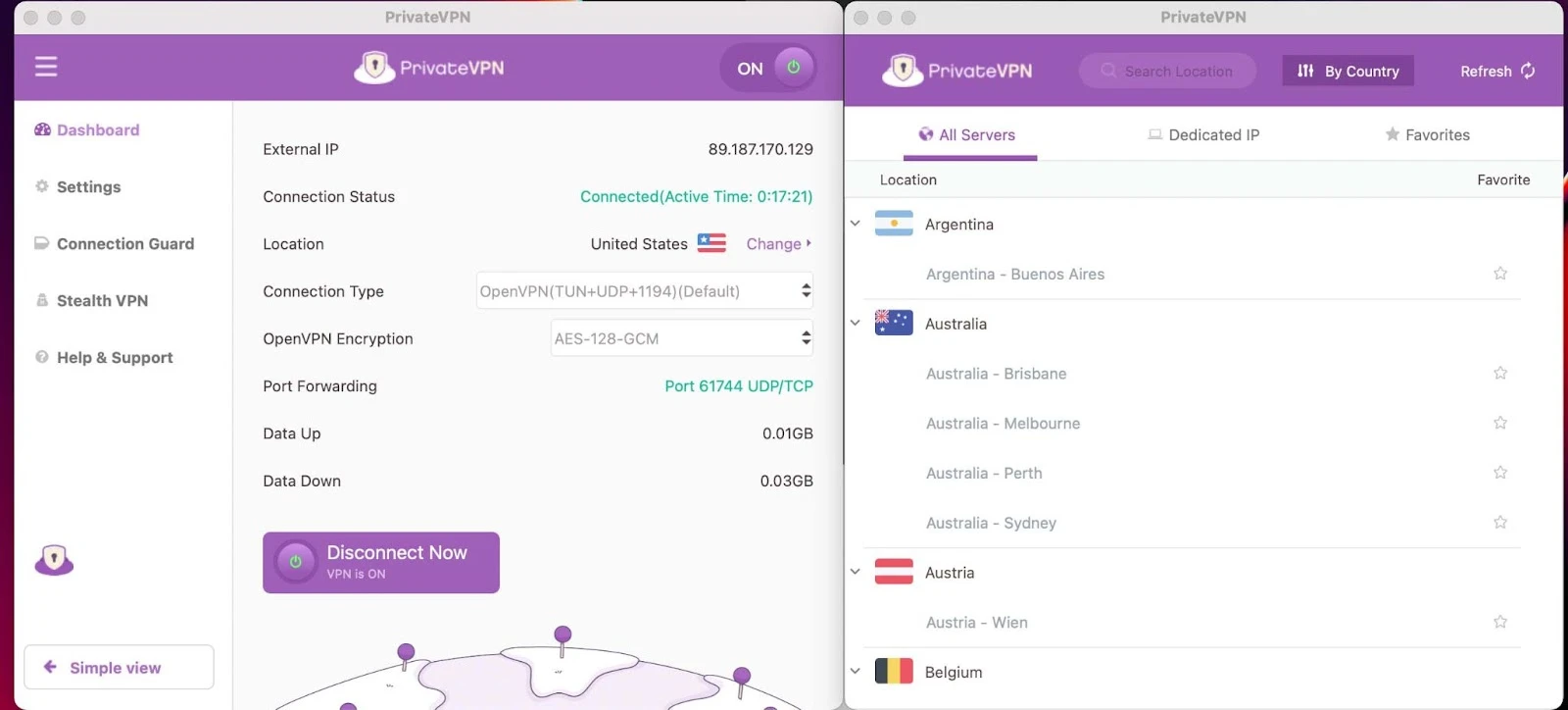Screen dimensions: 1568x710
Task: Click the Austria flag icon
Action: (894, 572)
